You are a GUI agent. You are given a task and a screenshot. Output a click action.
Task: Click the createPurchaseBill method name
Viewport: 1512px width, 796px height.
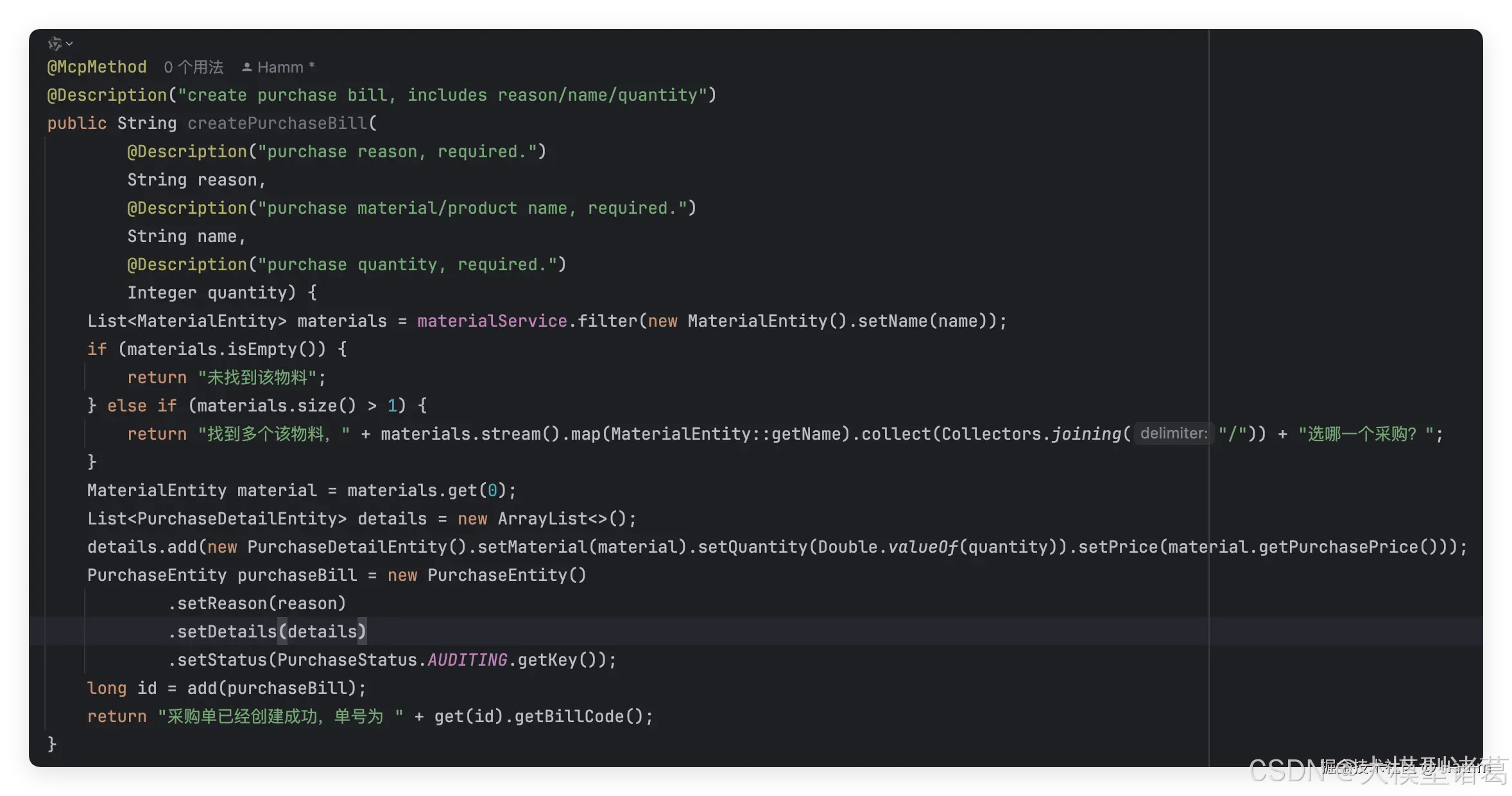click(x=277, y=123)
